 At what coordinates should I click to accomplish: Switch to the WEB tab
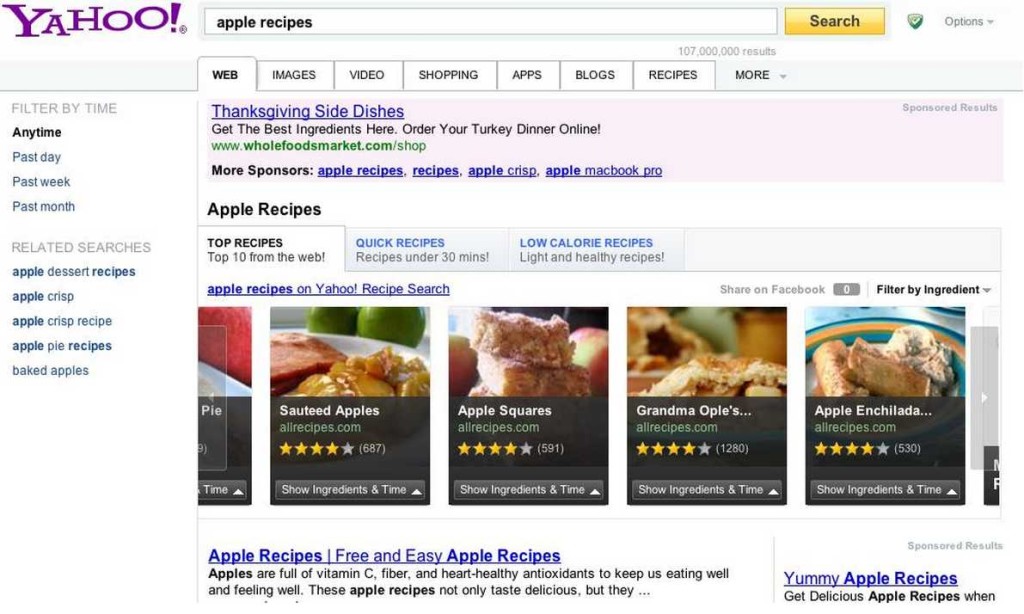click(x=226, y=75)
